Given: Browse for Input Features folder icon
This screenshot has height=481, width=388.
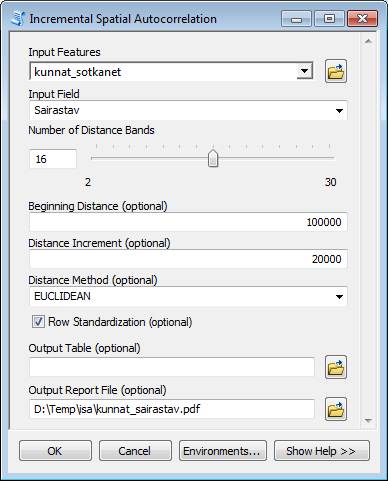Looking at the screenshot, I should [x=336, y=71].
